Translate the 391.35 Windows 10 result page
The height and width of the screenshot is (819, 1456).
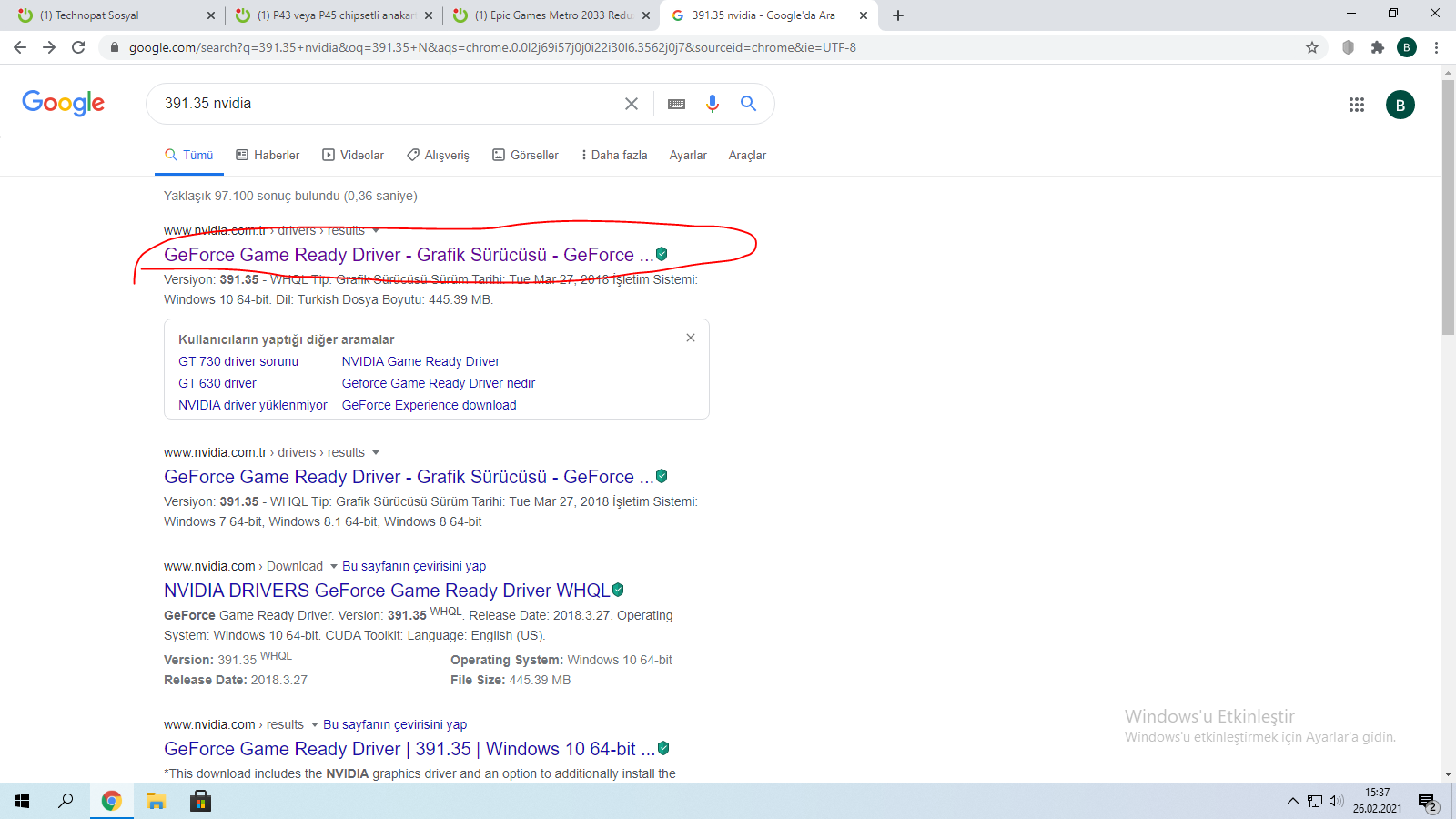pyautogui.click(x=395, y=724)
